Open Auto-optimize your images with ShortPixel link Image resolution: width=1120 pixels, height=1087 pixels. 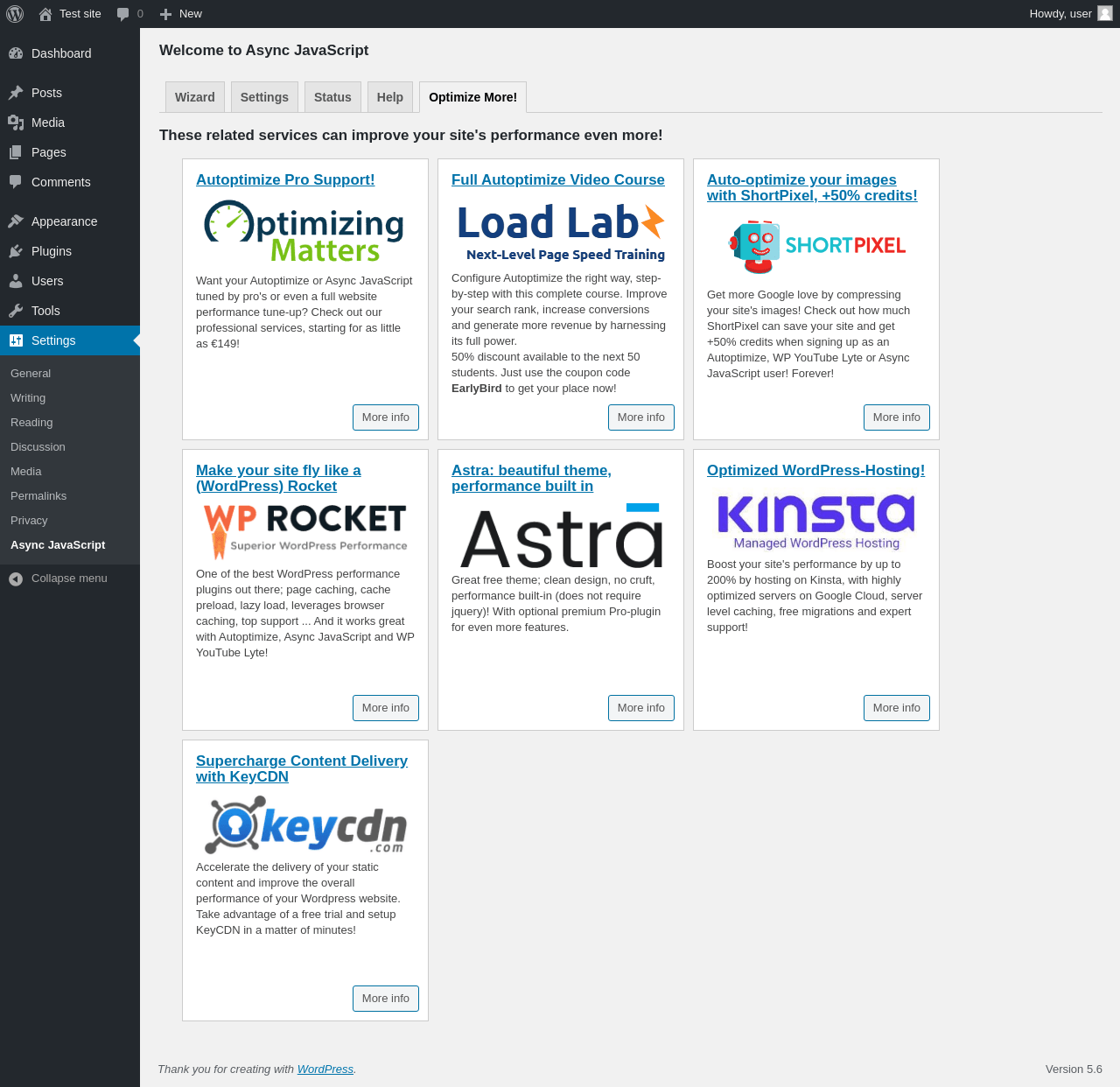coord(812,187)
